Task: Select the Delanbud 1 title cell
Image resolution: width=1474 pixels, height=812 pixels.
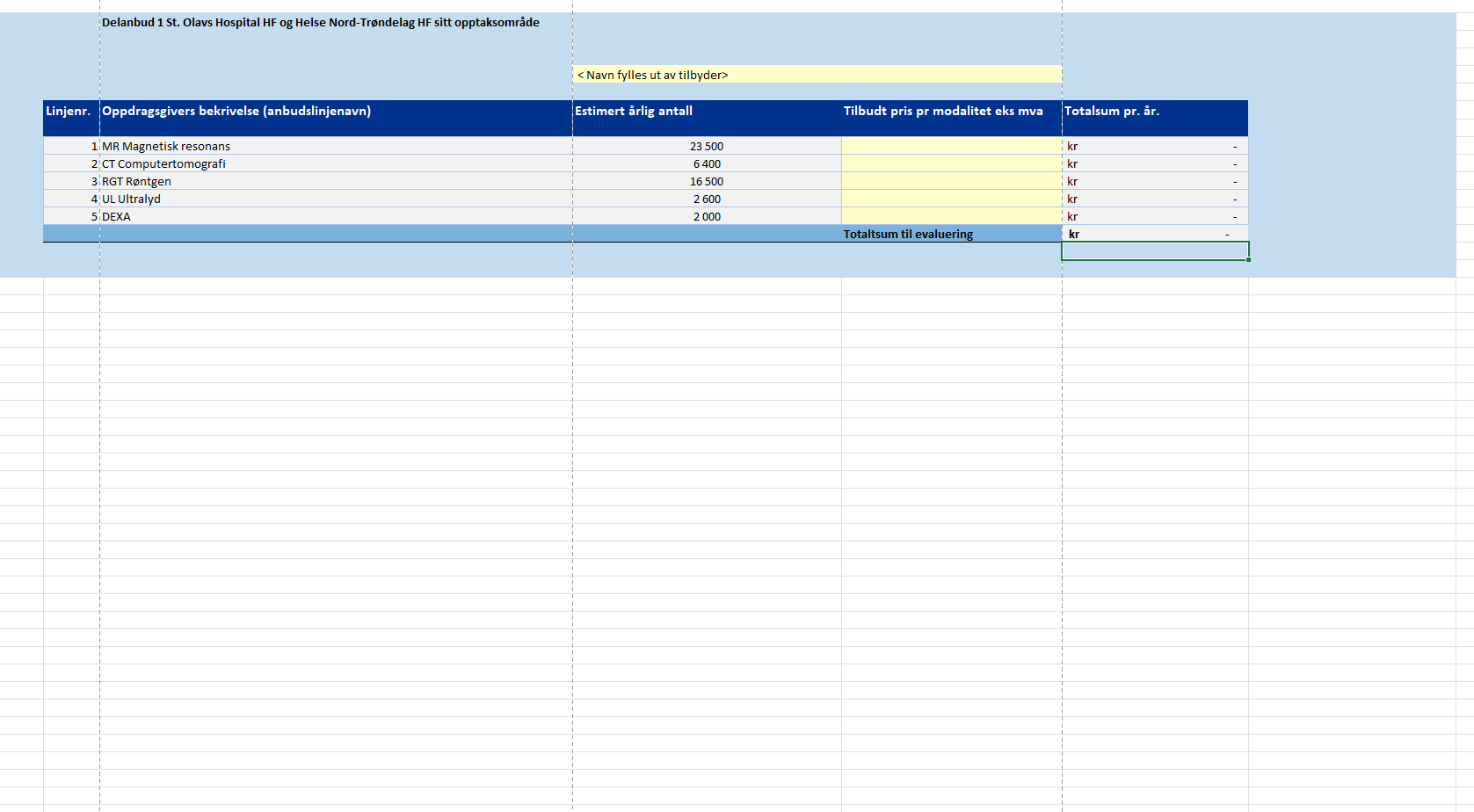Action: tap(321, 23)
